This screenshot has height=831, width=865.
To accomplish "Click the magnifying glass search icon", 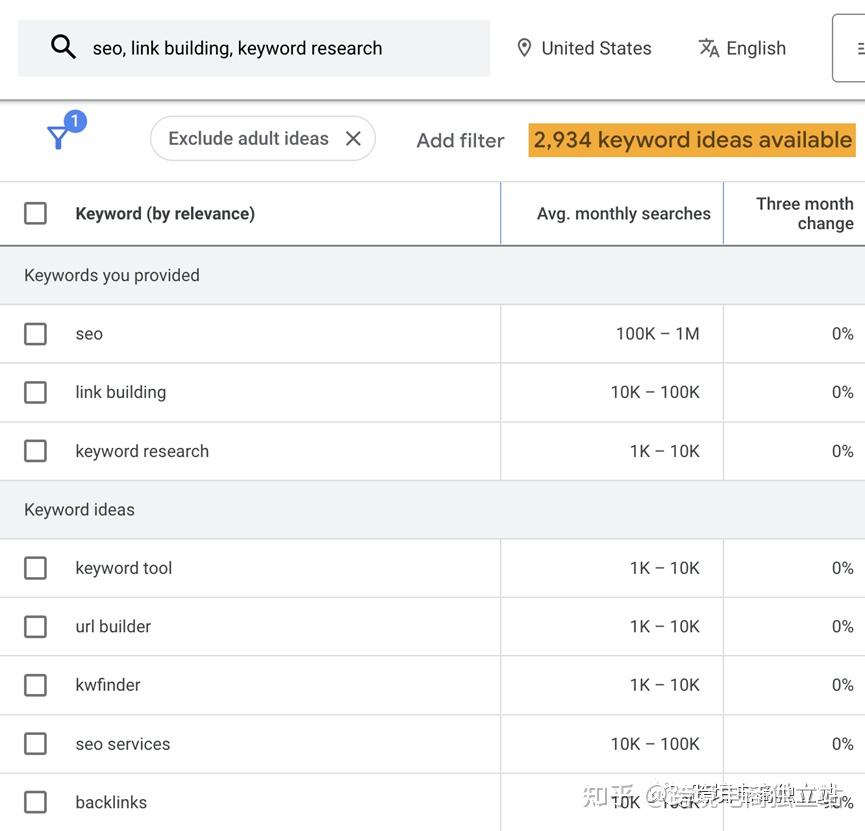I will pos(63,46).
